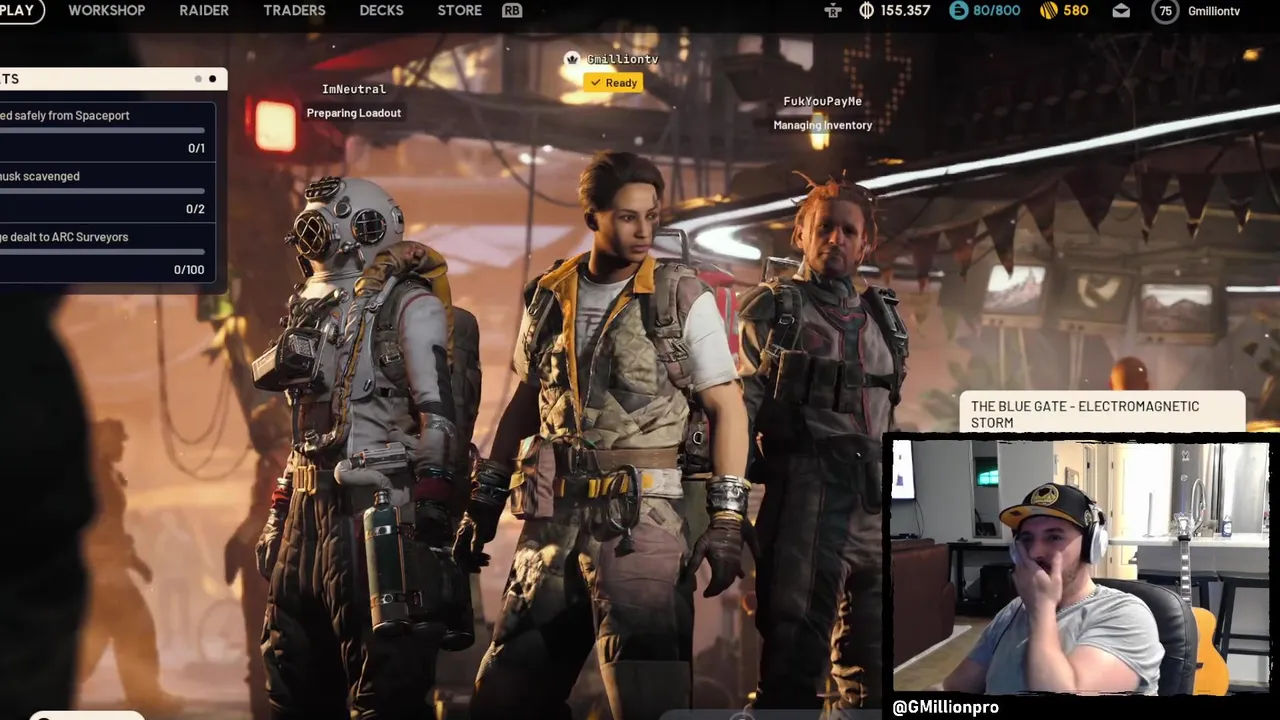
Task: Click the party leader crown icon beside Gmilliontv
Action: coord(571,59)
